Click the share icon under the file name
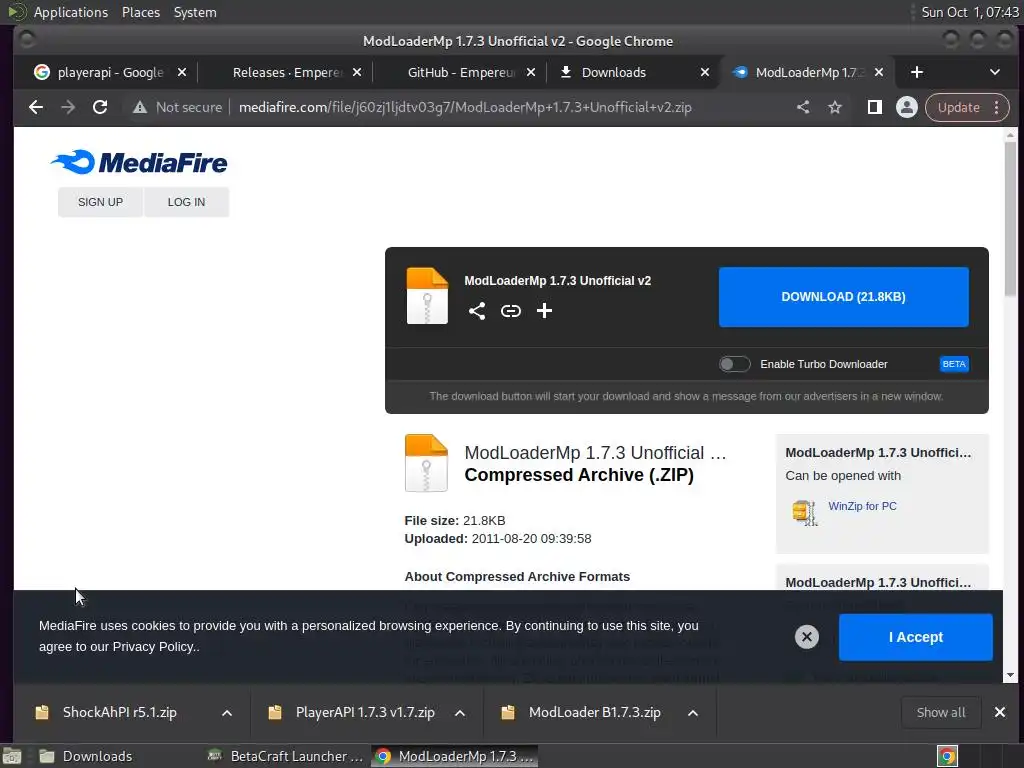 [477, 311]
